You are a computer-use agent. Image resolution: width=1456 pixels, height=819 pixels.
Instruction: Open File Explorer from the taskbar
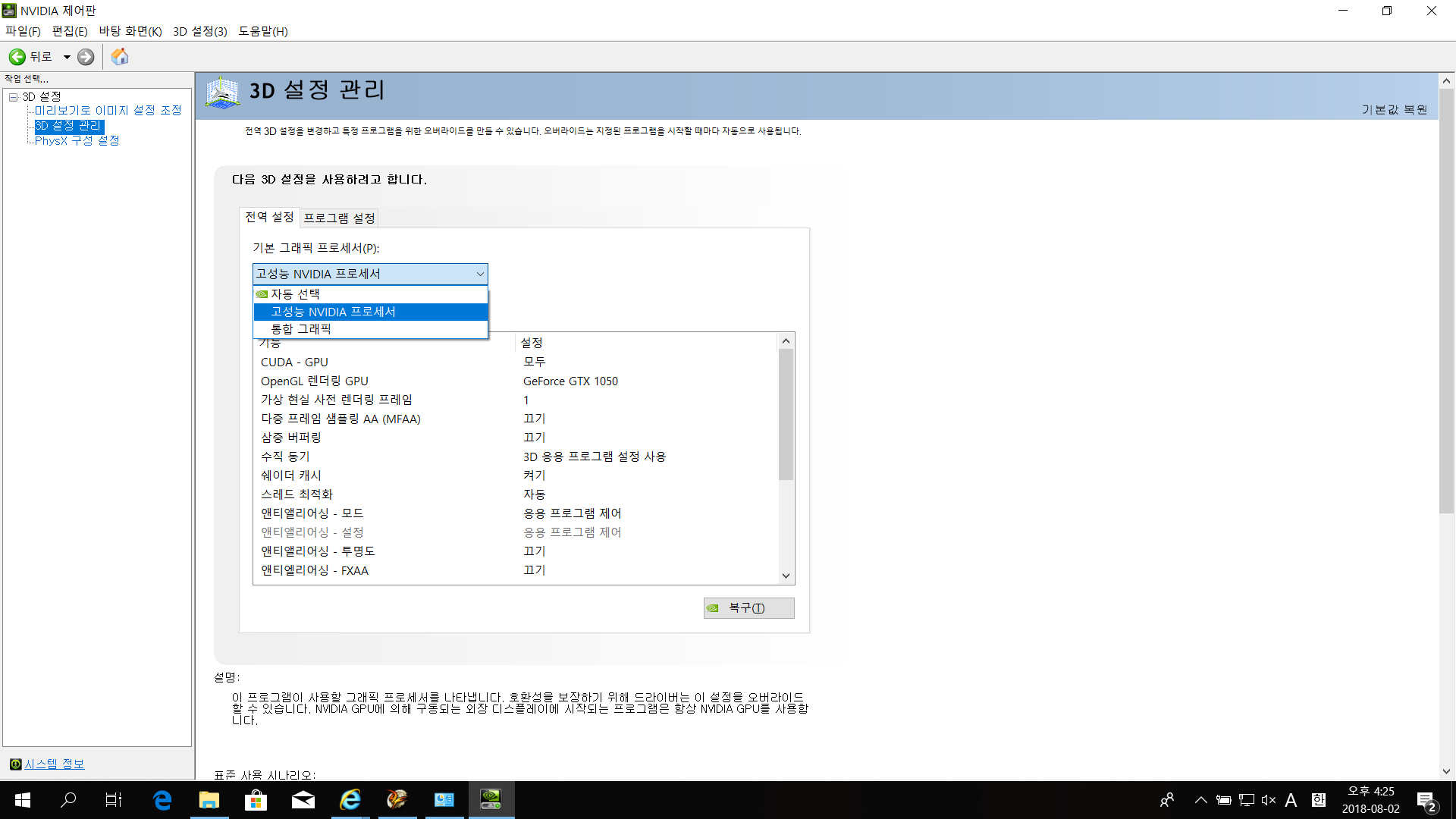209,800
